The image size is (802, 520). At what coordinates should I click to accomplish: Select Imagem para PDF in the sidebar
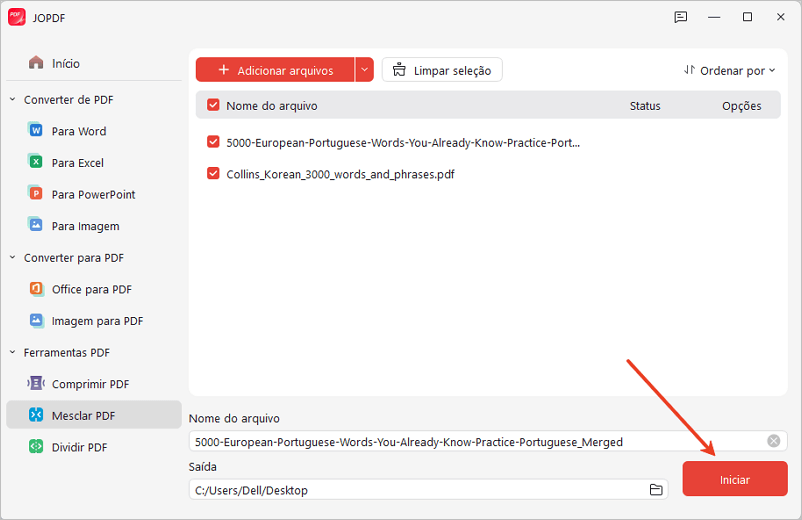pyautogui.click(x=94, y=321)
